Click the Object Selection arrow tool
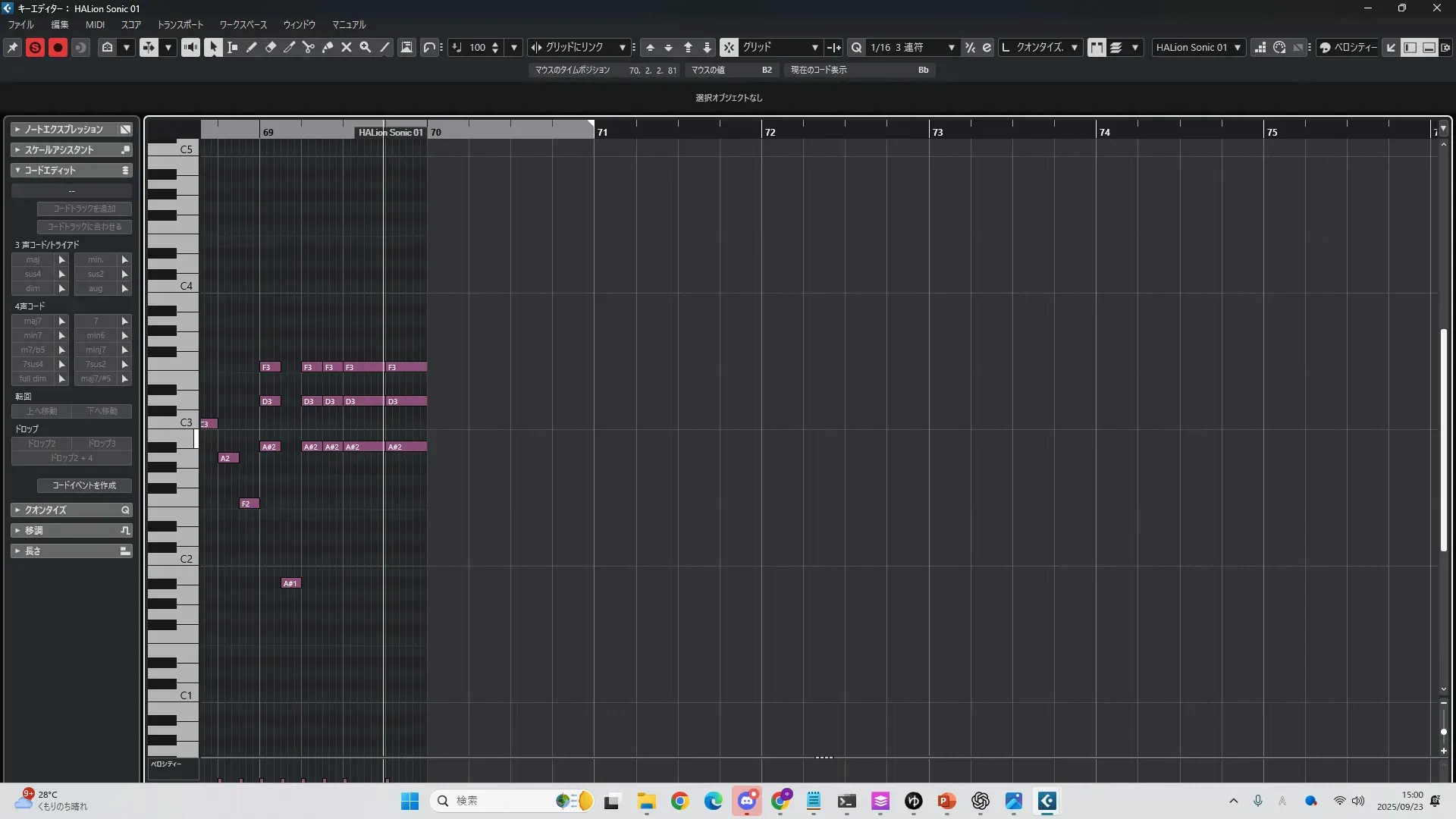This screenshot has height=819, width=1456. [213, 47]
